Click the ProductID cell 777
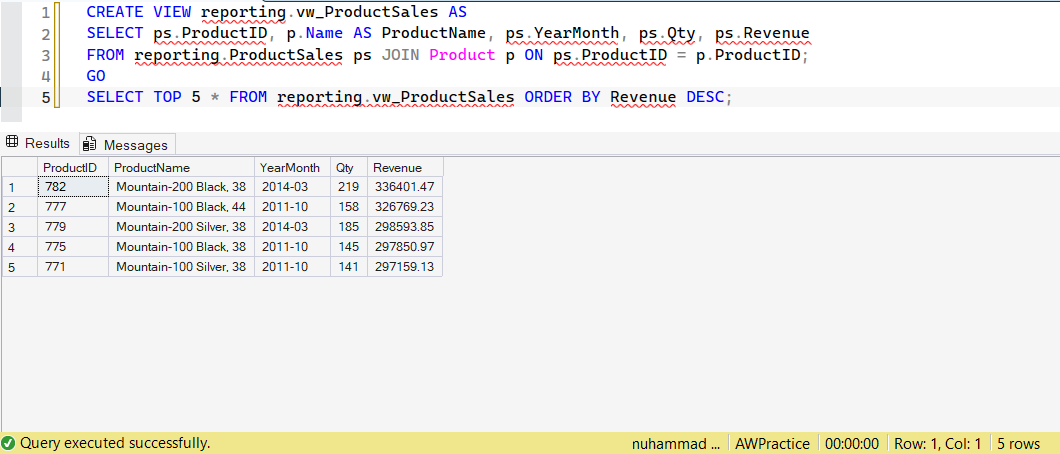 point(73,206)
